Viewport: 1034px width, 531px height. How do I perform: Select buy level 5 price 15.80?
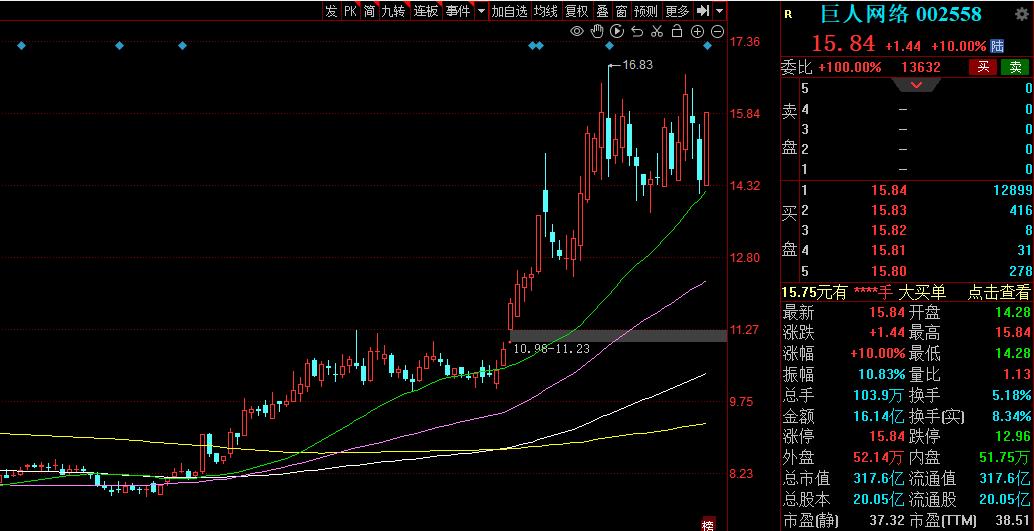(889, 271)
